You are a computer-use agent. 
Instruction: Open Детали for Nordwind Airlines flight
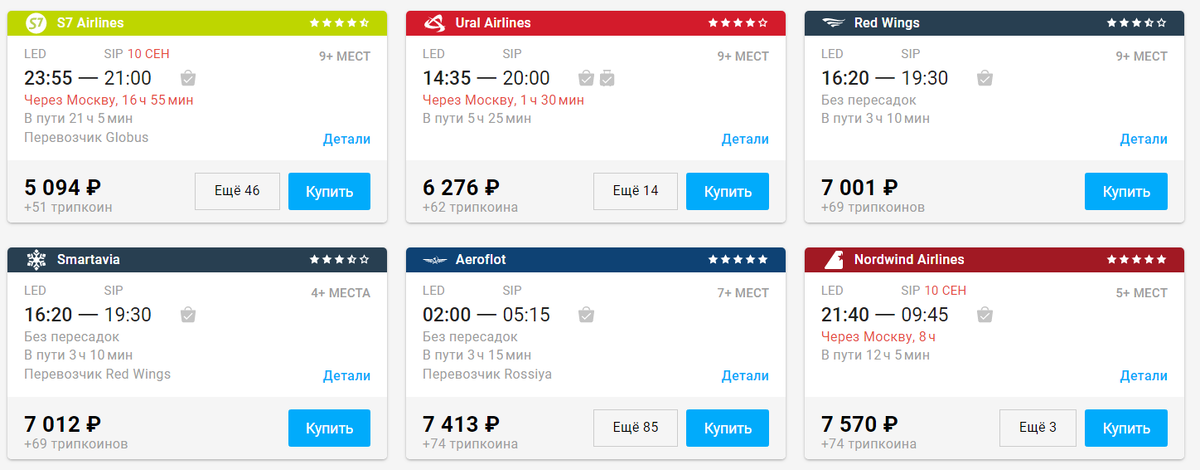(1144, 376)
